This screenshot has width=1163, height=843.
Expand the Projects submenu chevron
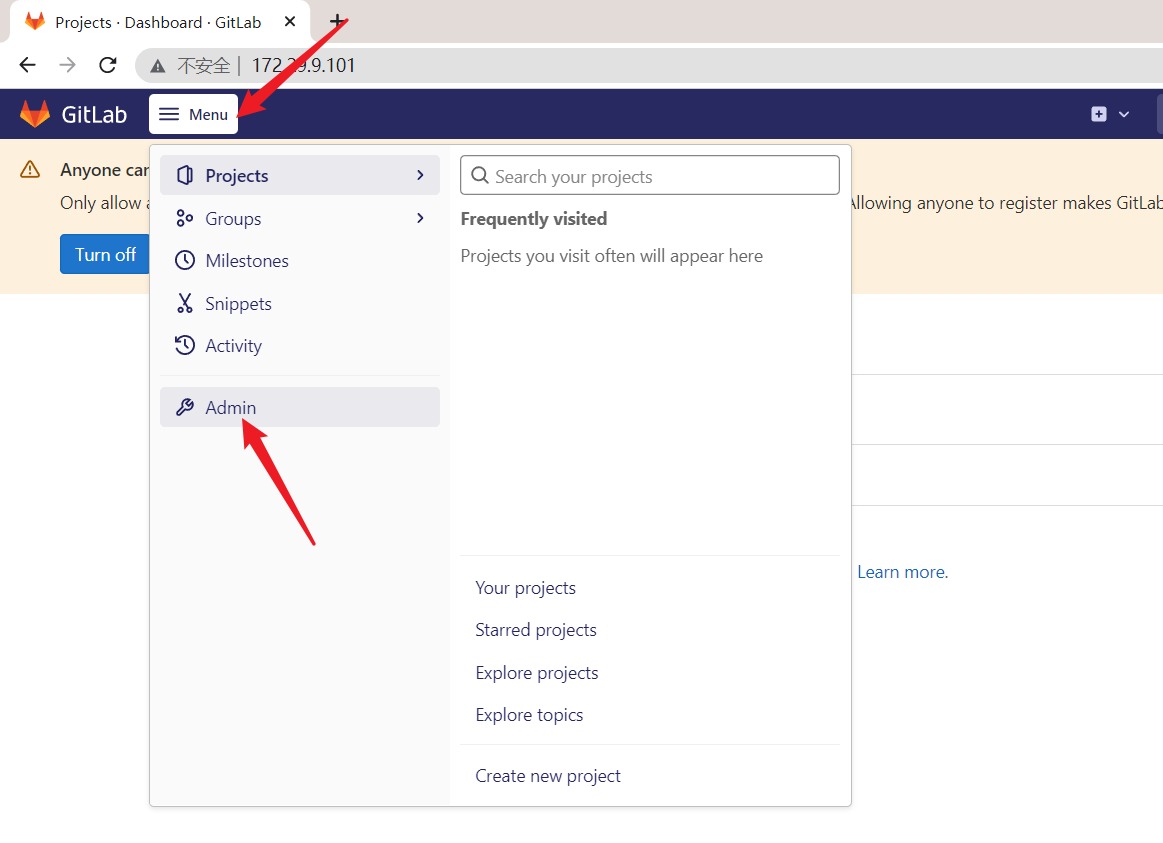421,176
